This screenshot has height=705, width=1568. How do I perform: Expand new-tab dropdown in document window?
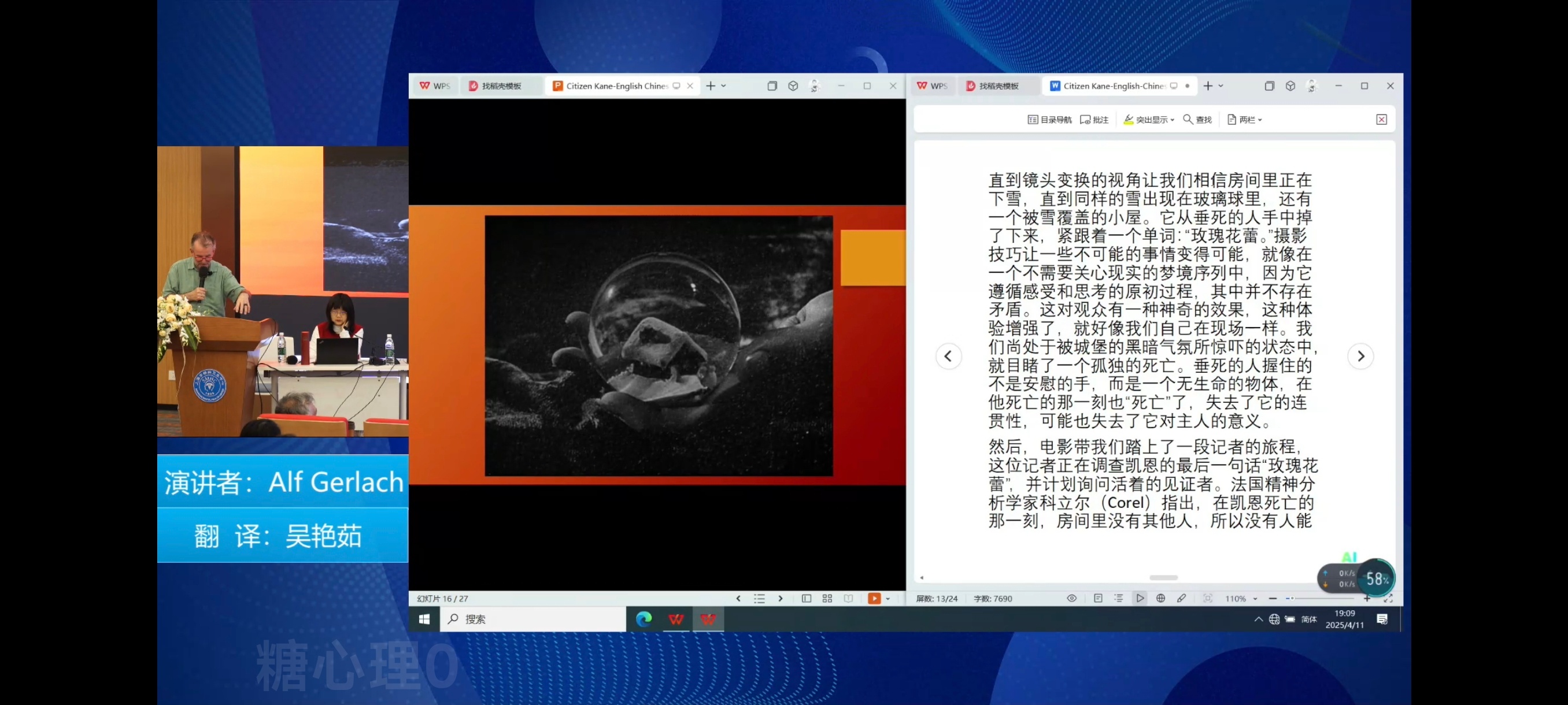[x=1221, y=86]
